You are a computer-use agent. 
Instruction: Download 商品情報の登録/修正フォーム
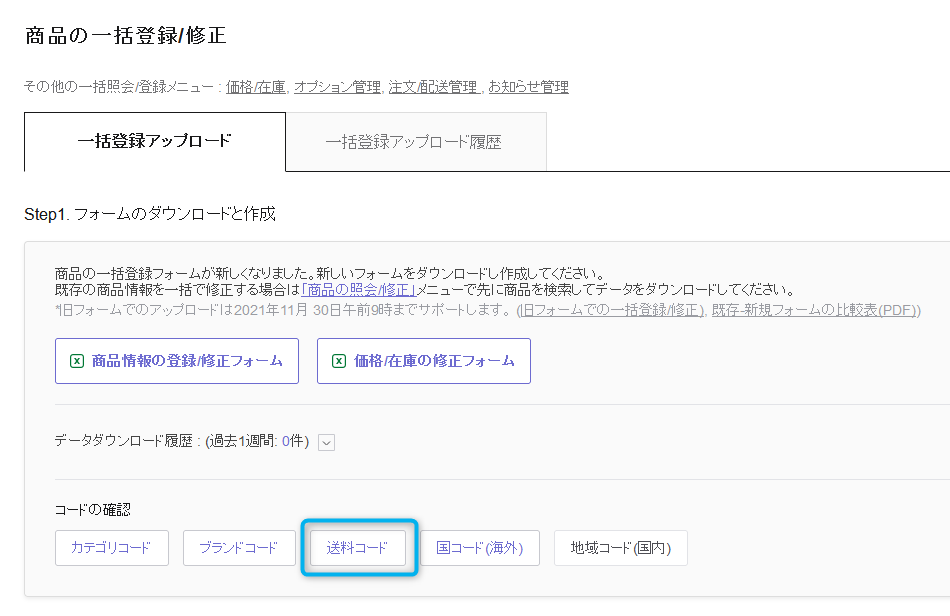coord(177,361)
